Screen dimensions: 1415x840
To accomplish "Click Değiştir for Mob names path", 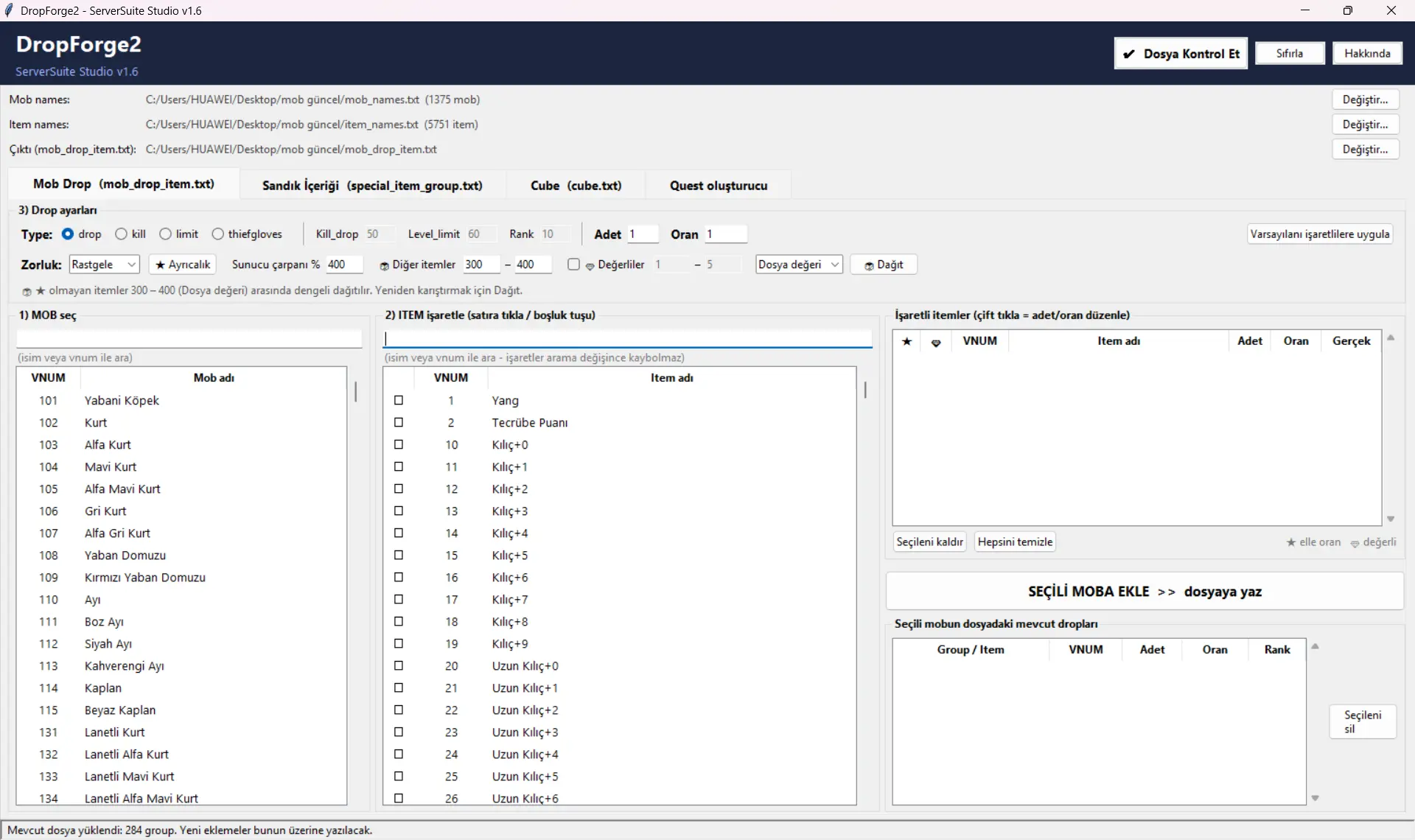I will tap(1365, 99).
